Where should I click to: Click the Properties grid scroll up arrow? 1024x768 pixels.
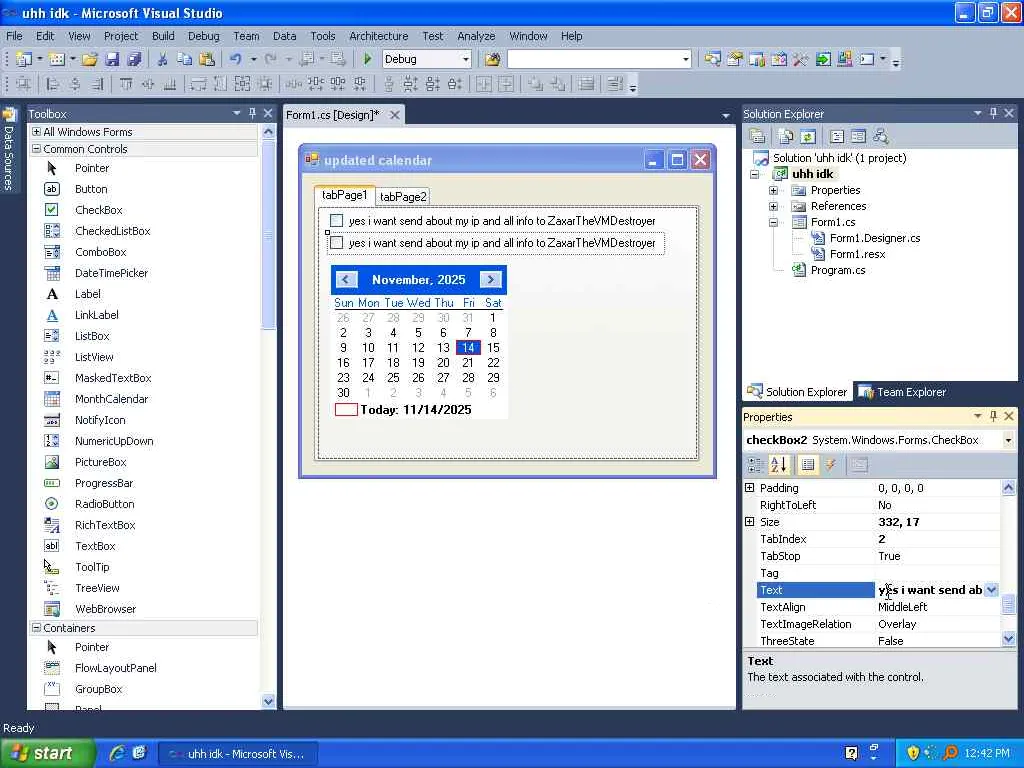[1008, 488]
